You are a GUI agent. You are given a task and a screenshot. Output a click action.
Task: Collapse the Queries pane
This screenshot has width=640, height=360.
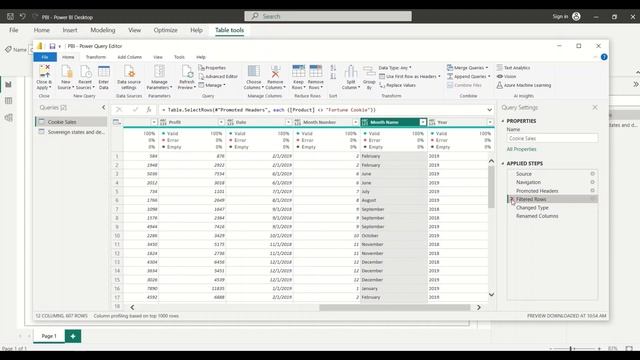click(x=104, y=107)
